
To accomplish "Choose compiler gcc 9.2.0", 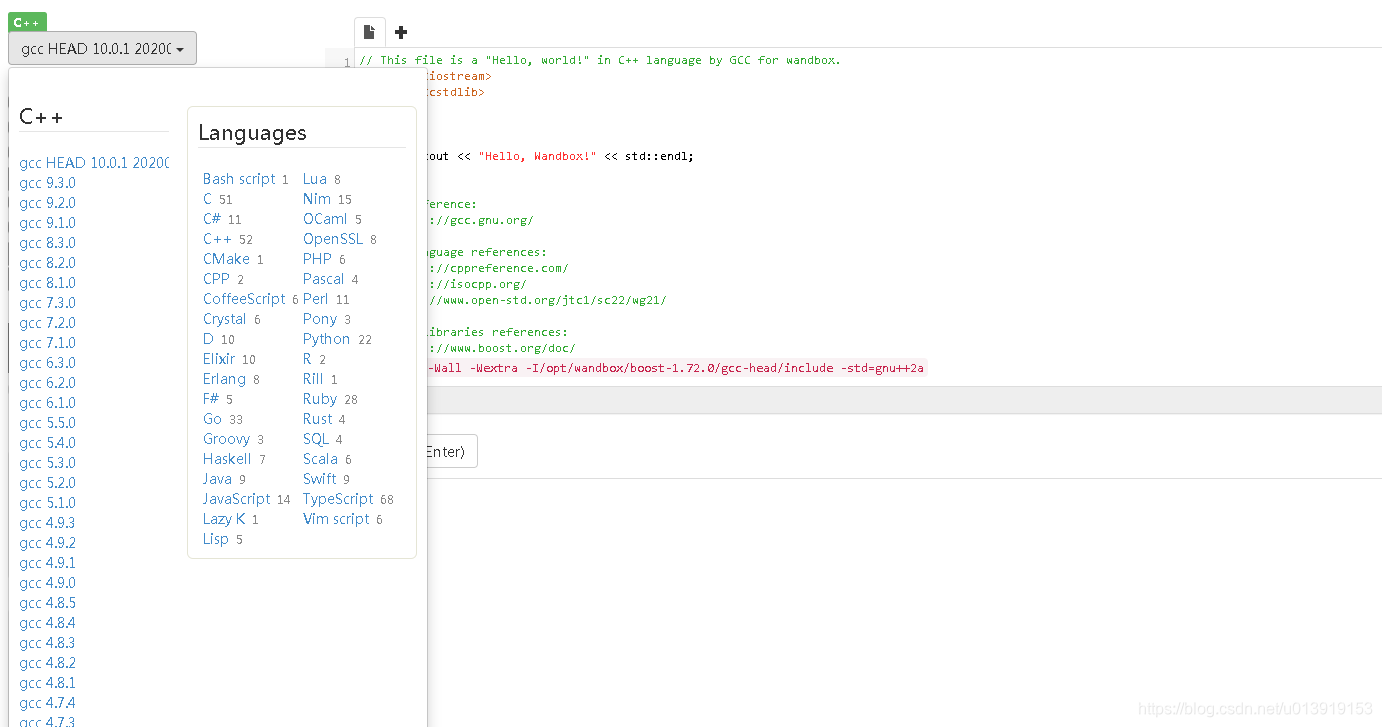I will [x=47, y=203].
